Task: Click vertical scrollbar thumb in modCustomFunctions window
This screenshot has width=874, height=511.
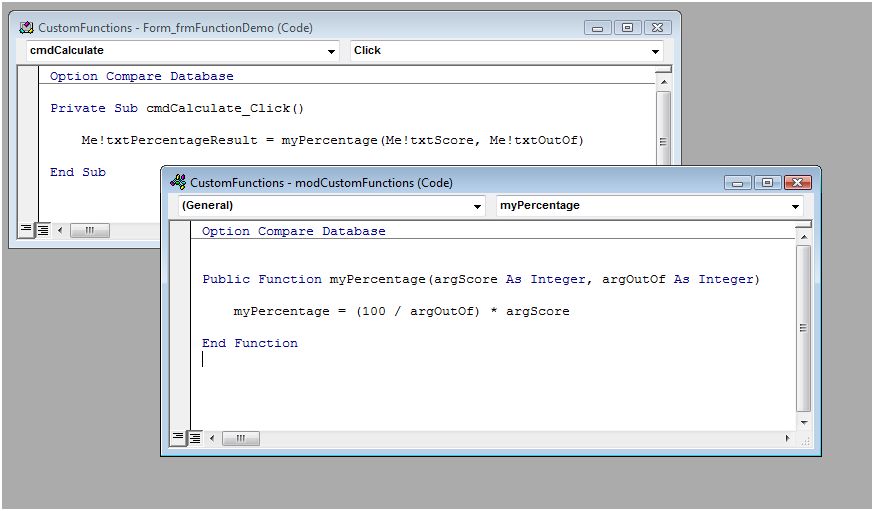Action: pyautogui.click(x=804, y=328)
